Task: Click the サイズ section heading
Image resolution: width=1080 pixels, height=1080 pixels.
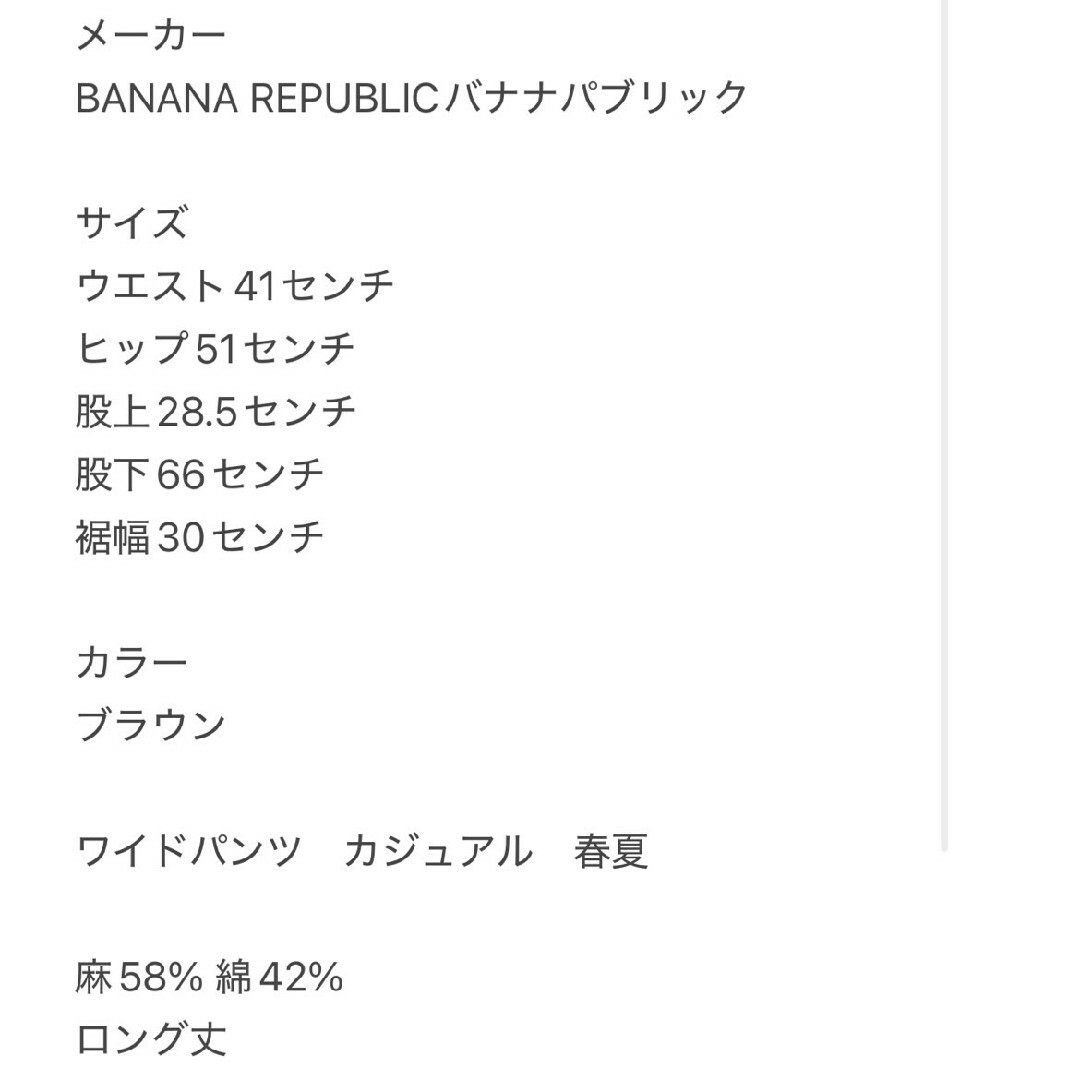Action: pos(132,223)
